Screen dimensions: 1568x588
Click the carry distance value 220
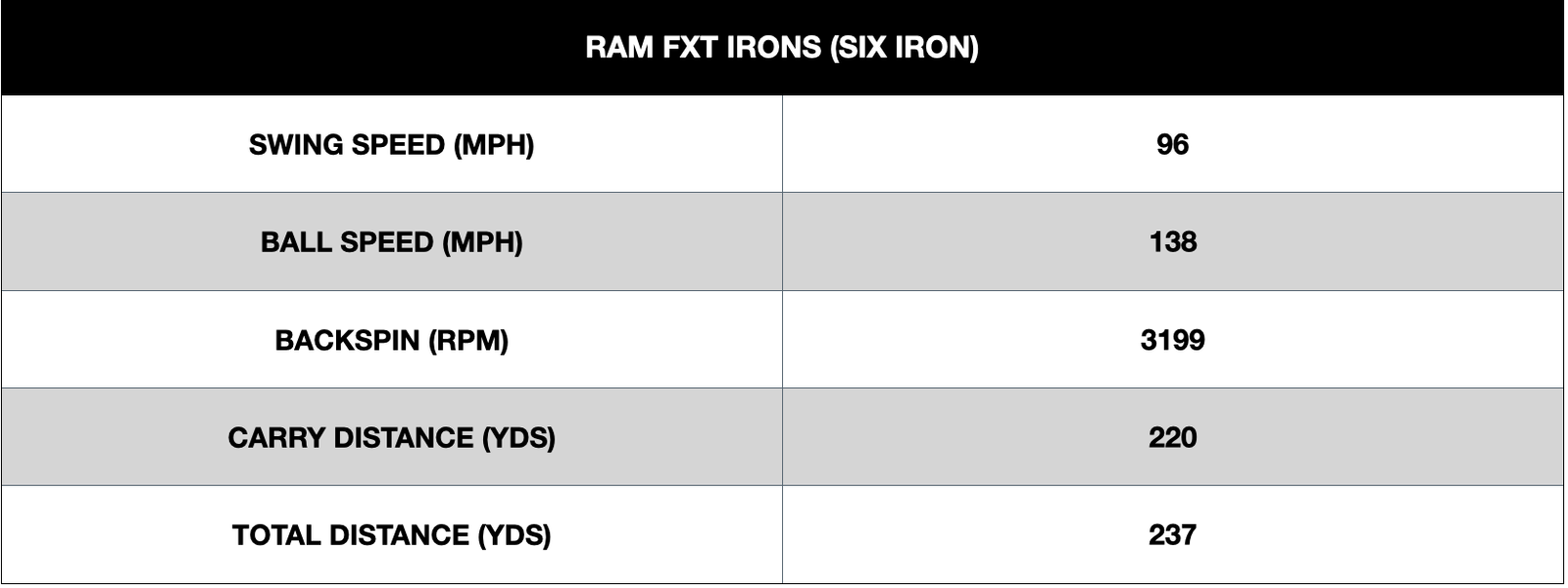[1172, 437]
